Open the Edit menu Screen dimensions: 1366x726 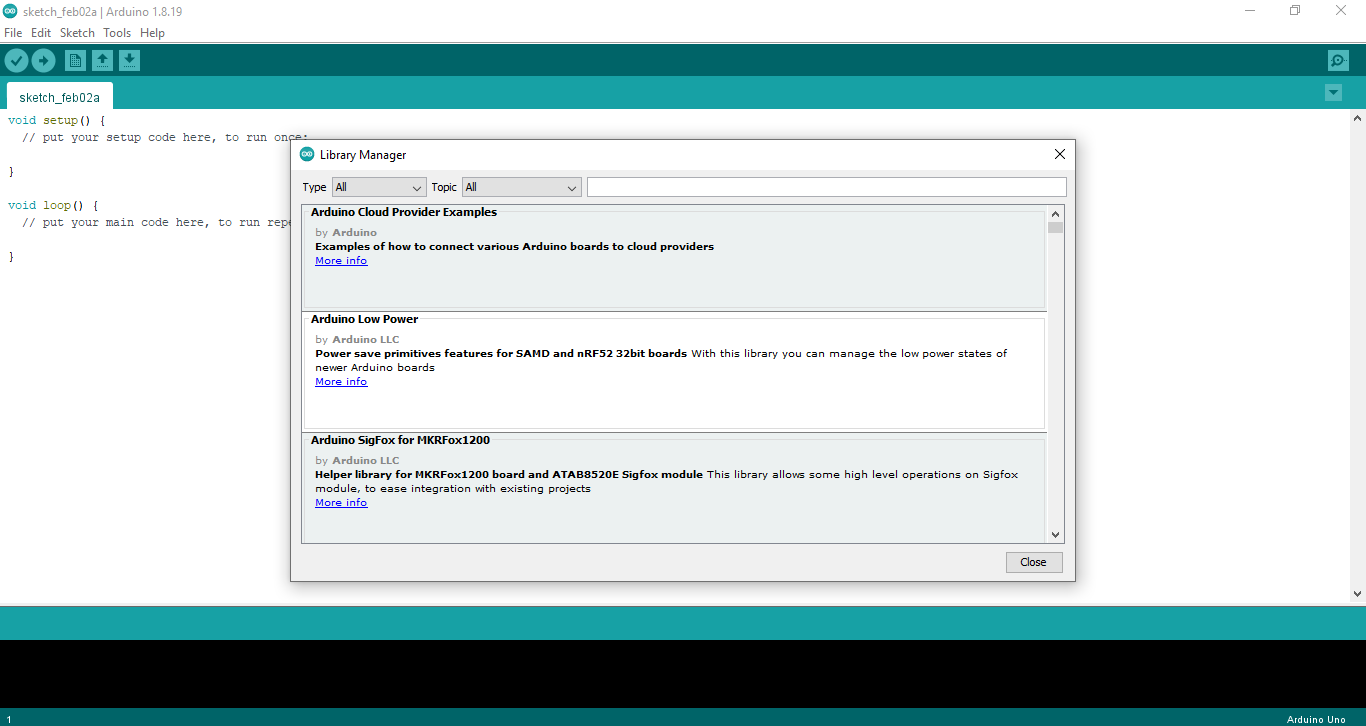point(41,33)
